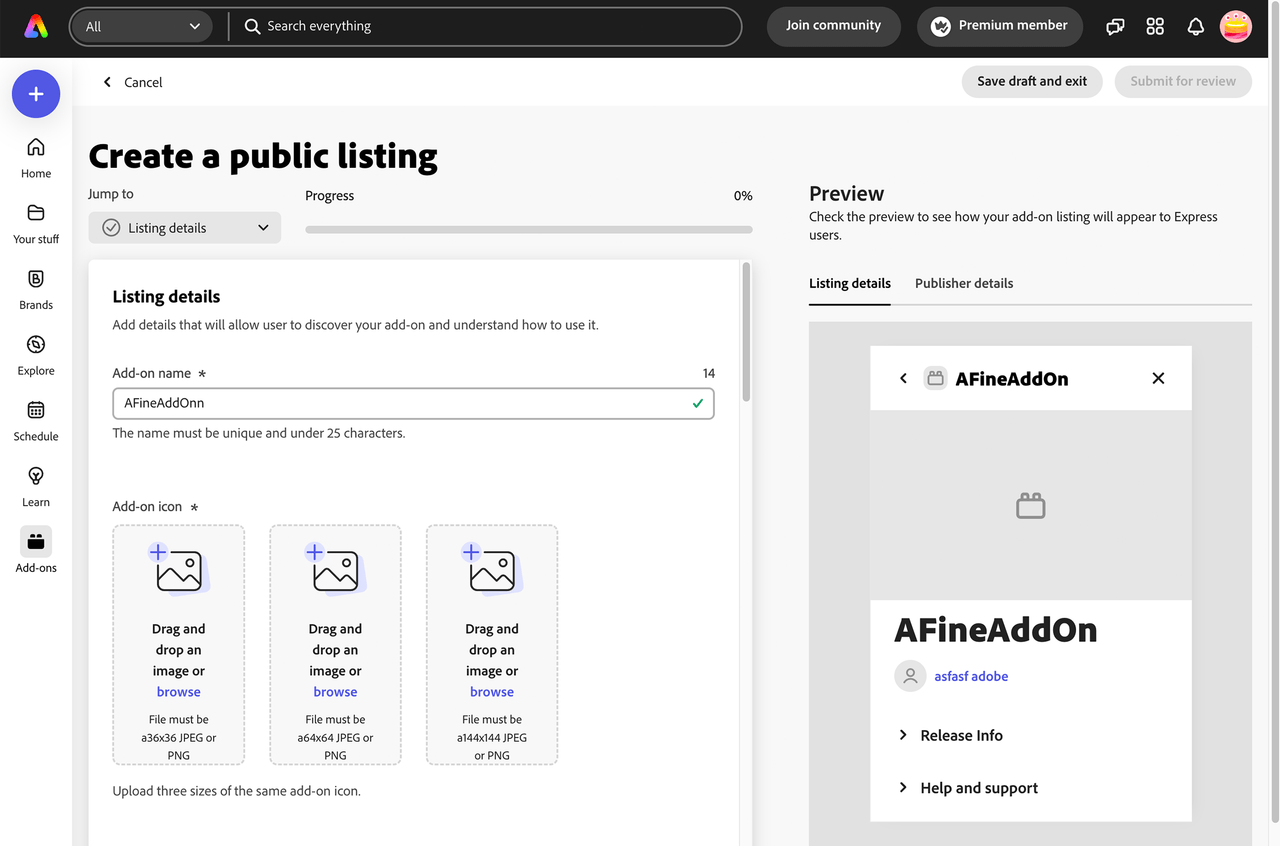Viewport: 1280px width, 846px height.
Task: Expand the Help and support section
Action: click(968, 788)
